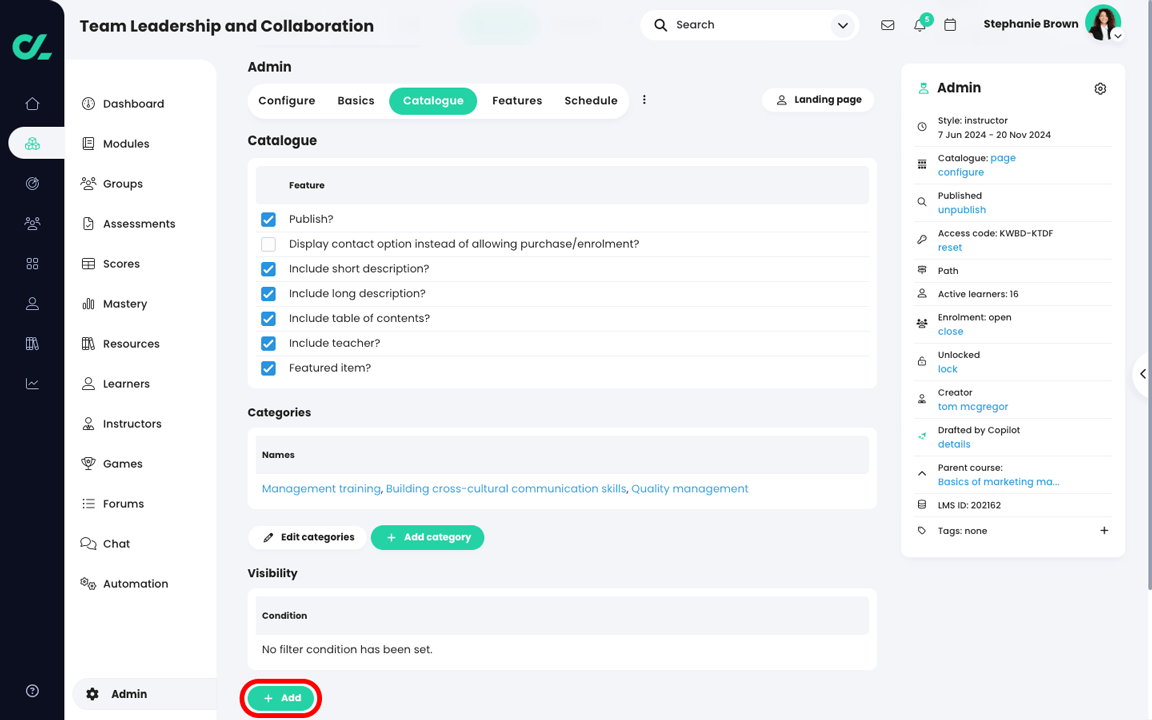Image resolution: width=1152 pixels, height=720 pixels.
Task: Click the Admin panel settings gear icon
Action: (1100, 88)
